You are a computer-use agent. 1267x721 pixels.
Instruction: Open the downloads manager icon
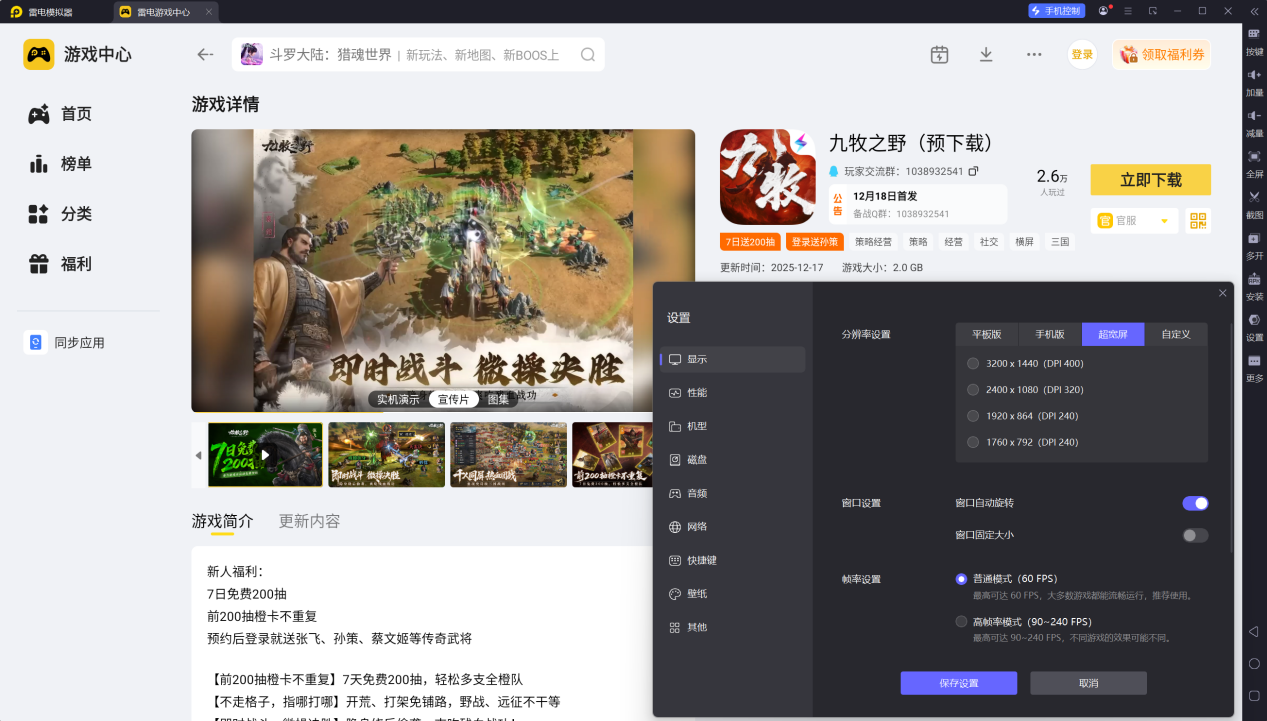click(x=986, y=54)
